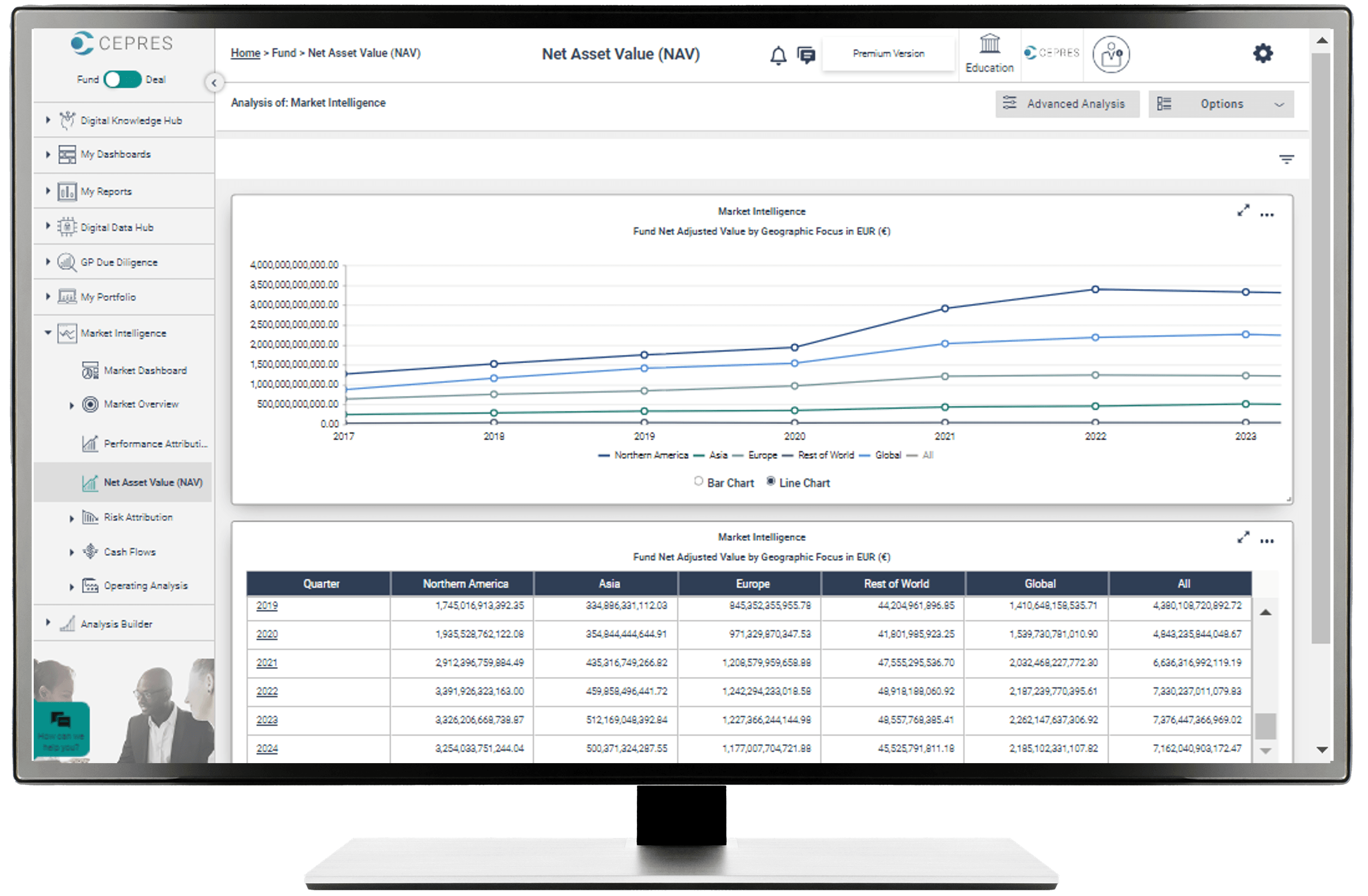Viewport: 1368px width, 896px height.
Task: Open the Options dropdown
Action: coord(1221,104)
